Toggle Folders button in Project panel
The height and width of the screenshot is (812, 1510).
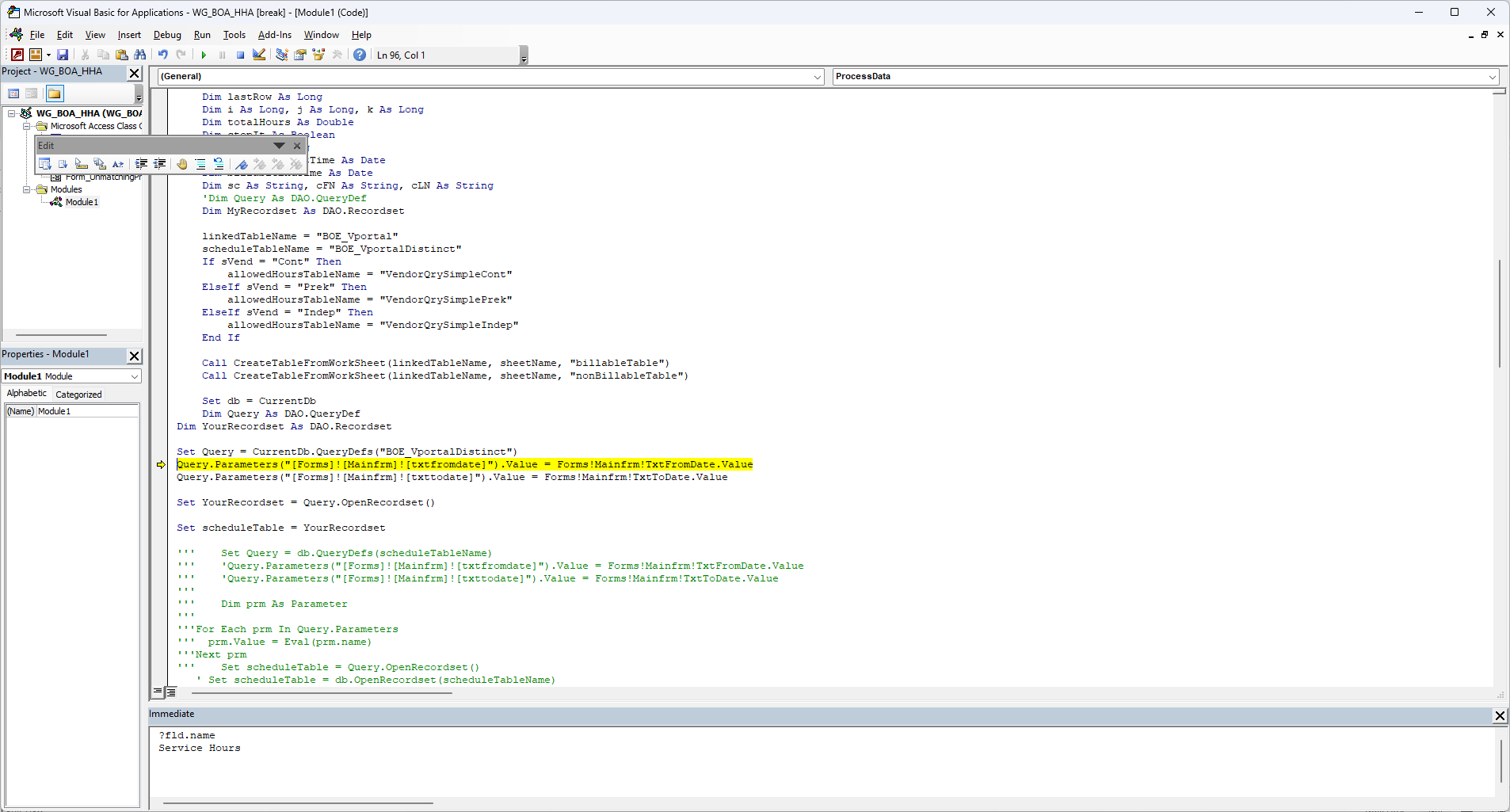[54, 93]
